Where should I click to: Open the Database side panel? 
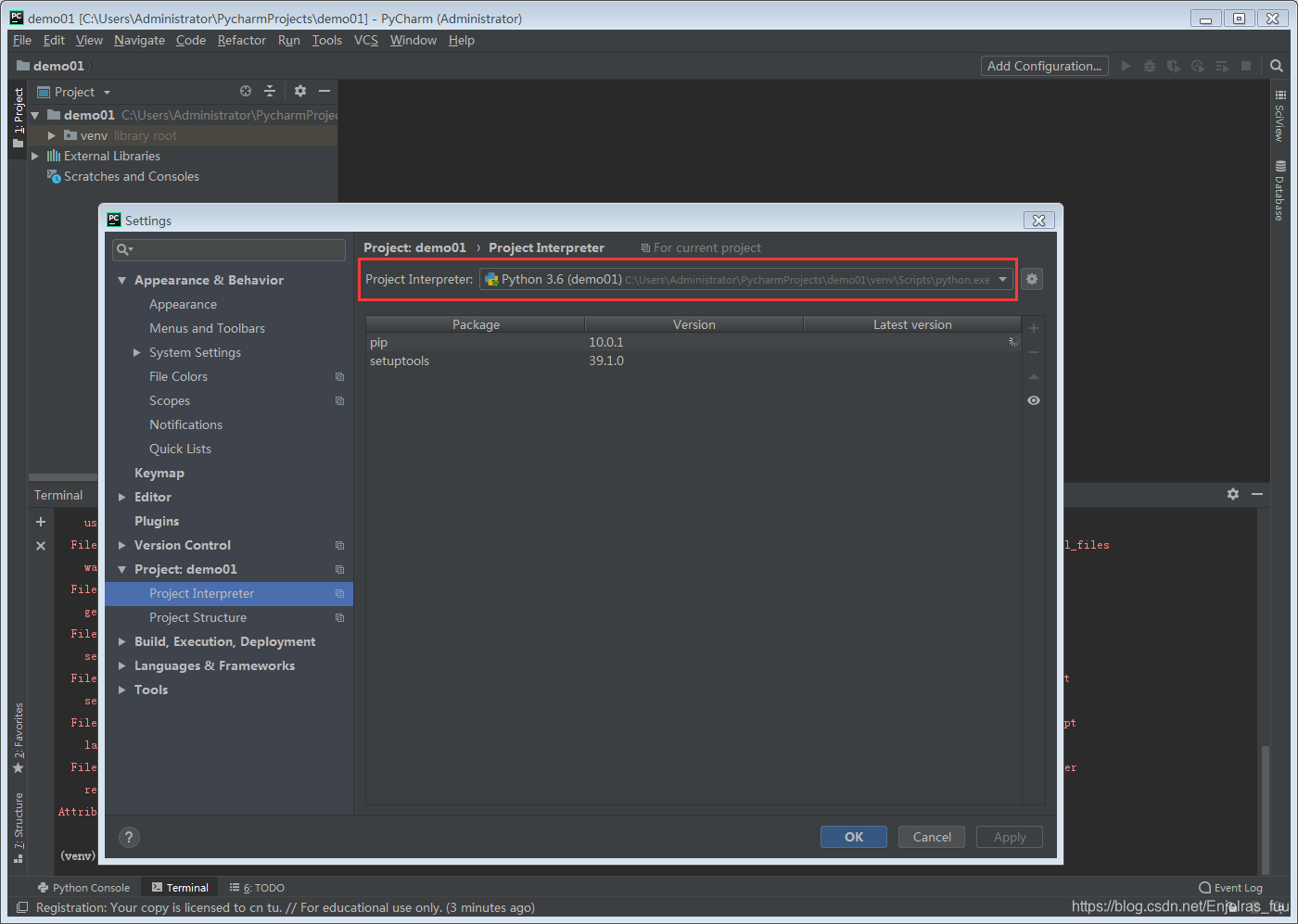(1279, 191)
